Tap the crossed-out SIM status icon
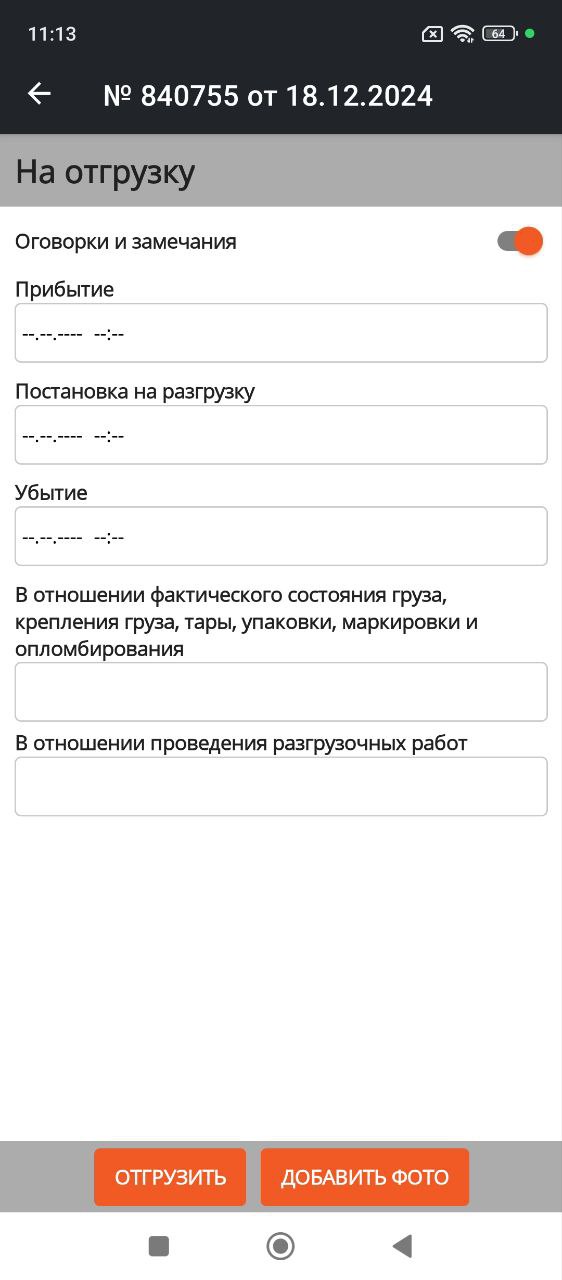562x1280 pixels. (x=432, y=34)
